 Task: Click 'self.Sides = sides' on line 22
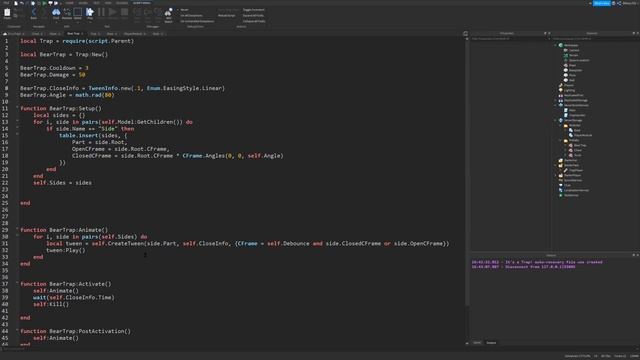click(x=62, y=183)
